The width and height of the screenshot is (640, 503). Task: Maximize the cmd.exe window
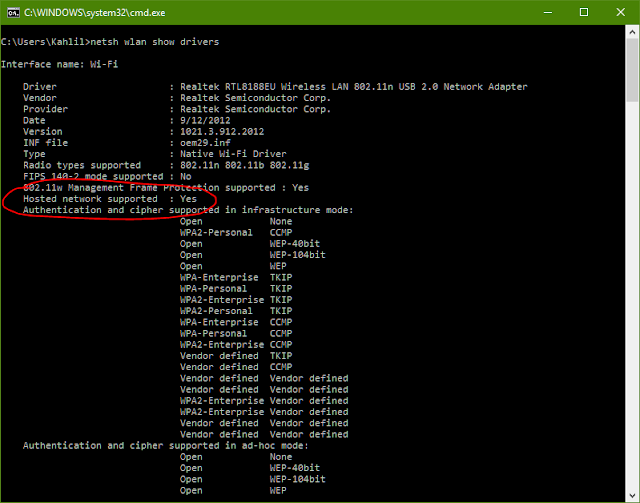[x=584, y=12]
